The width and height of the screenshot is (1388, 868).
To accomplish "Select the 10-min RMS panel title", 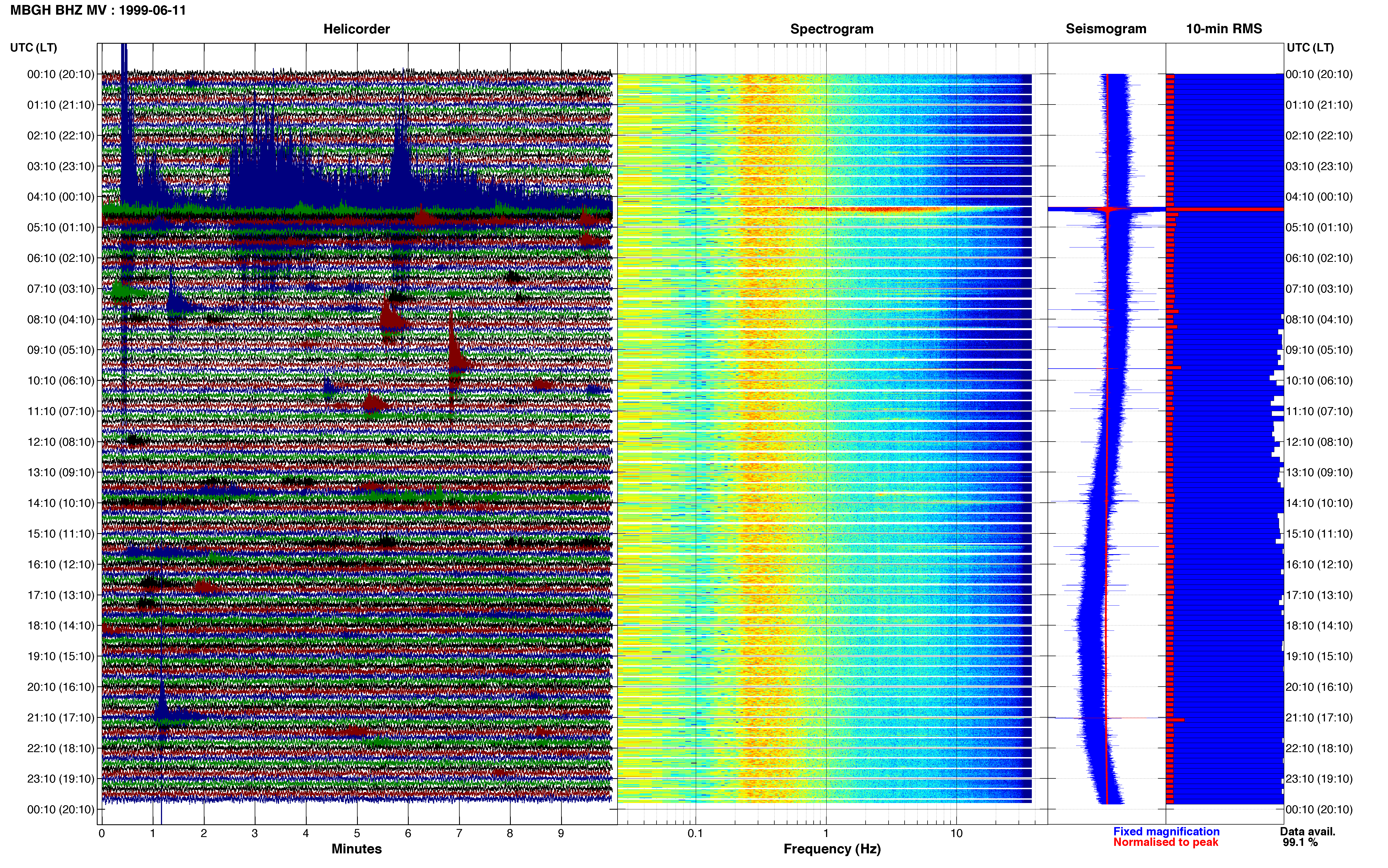I will point(1224,29).
